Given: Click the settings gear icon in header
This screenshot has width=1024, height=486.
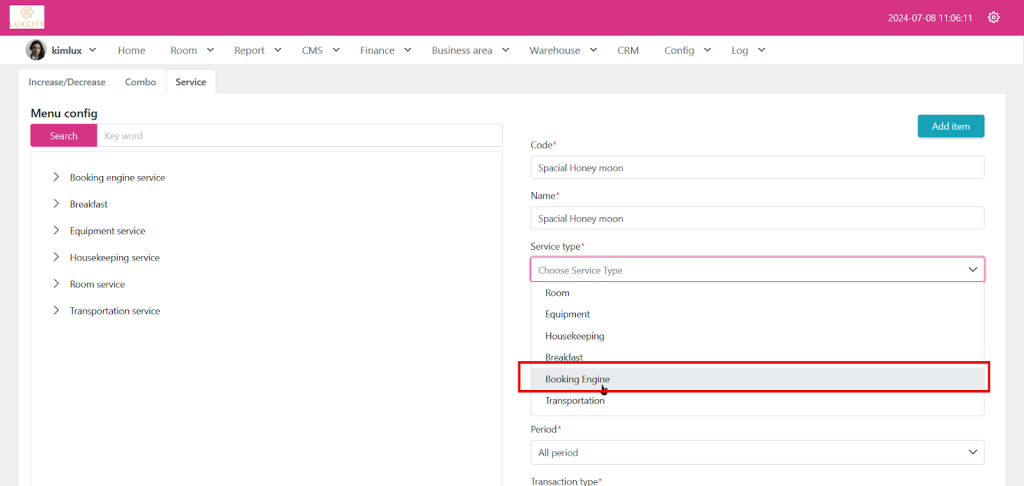Looking at the screenshot, I should [993, 17].
